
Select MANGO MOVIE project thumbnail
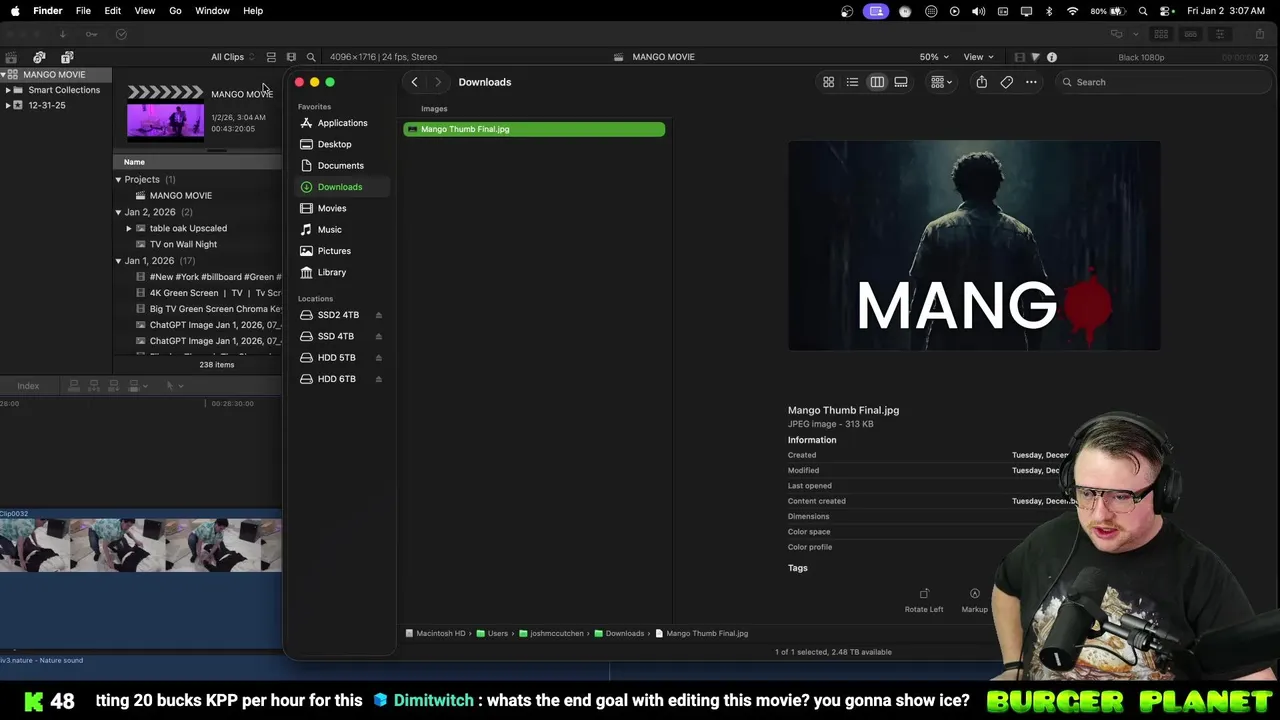165,112
